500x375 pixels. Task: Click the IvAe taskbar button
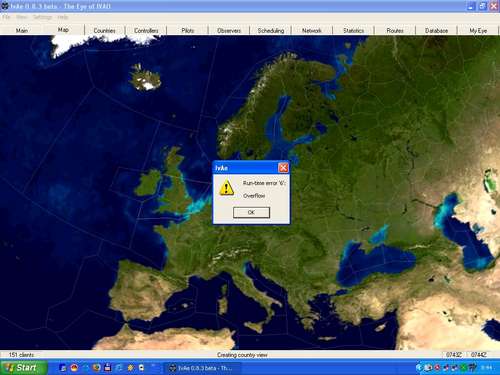(203, 368)
